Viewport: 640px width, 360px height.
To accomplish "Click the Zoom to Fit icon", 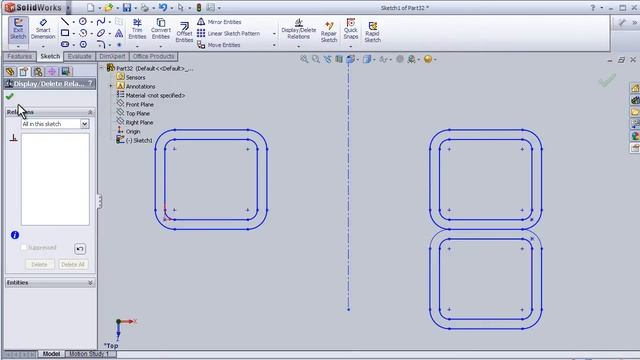I will pos(304,60).
